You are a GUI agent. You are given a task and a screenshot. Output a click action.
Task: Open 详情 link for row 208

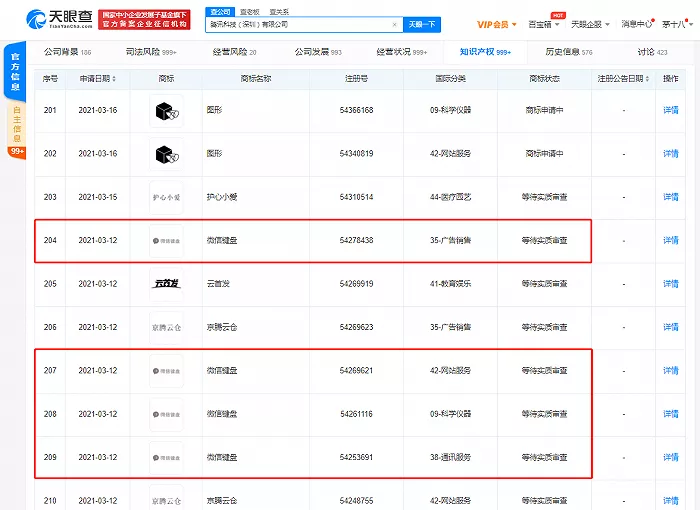point(671,414)
